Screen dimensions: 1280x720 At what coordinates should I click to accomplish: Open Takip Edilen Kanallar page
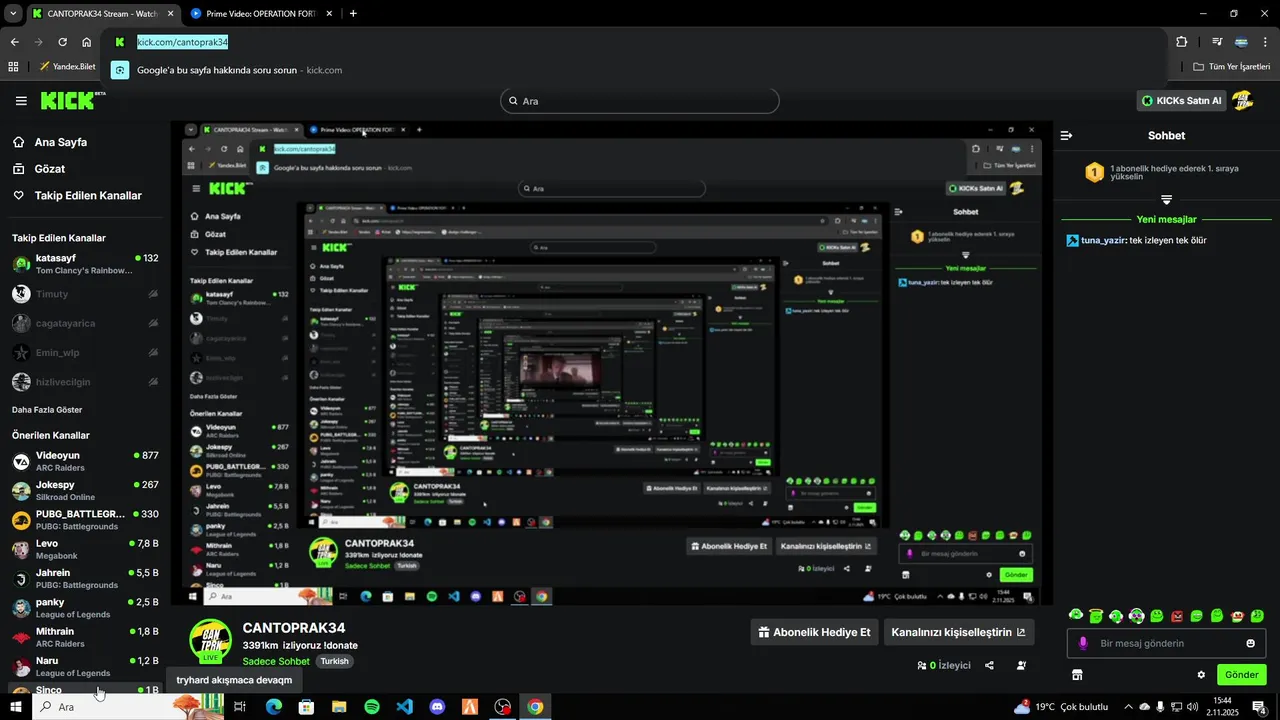coord(77,196)
